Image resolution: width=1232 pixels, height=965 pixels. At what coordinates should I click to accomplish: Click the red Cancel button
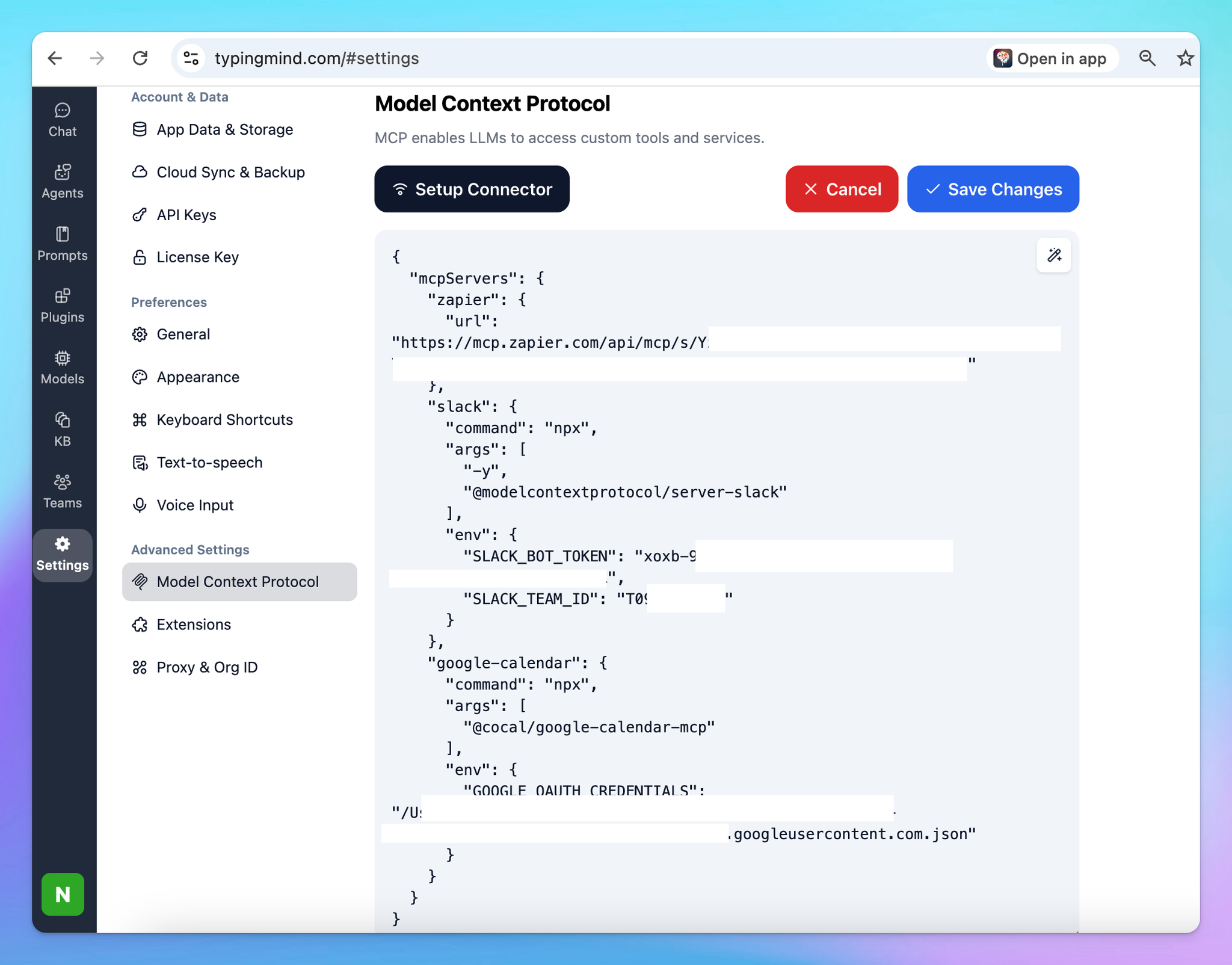[842, 189]
